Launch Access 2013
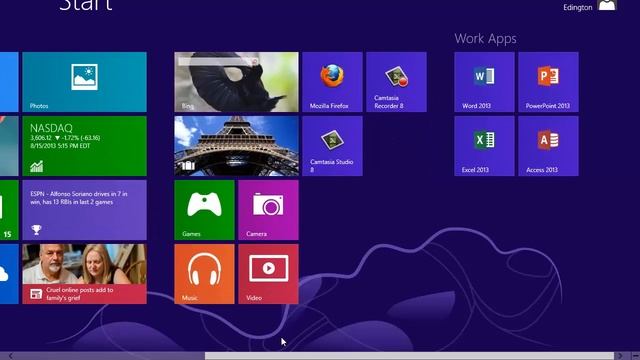This screenshot has height=360, width=640. (x=548, y=146)
